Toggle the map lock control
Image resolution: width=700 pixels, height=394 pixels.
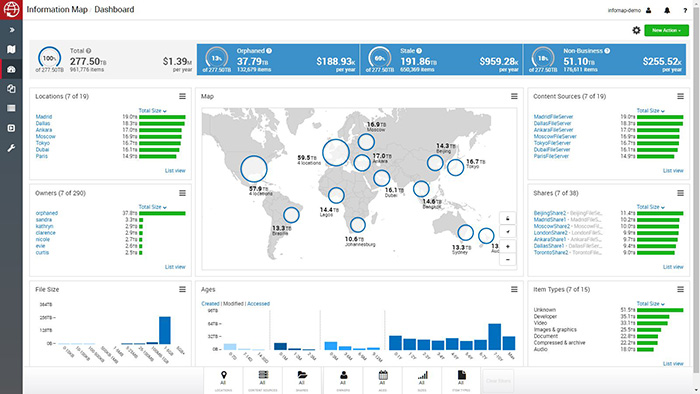point(508,218)
